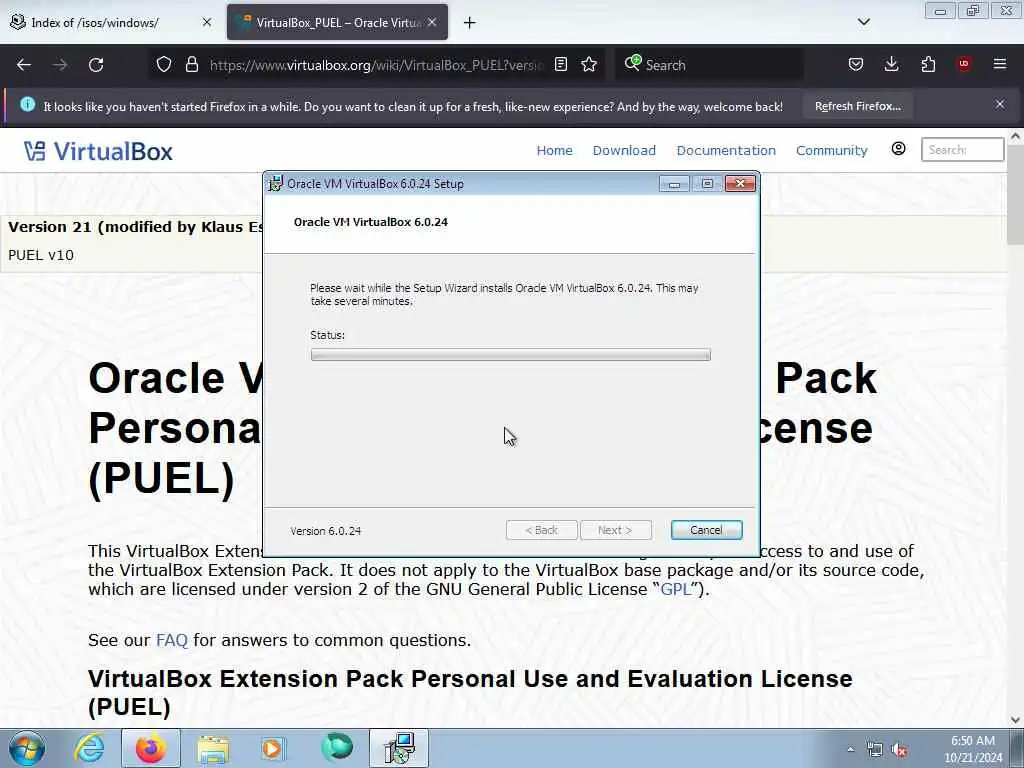
Task: Open the FAQ link
Action: (172, 640)
